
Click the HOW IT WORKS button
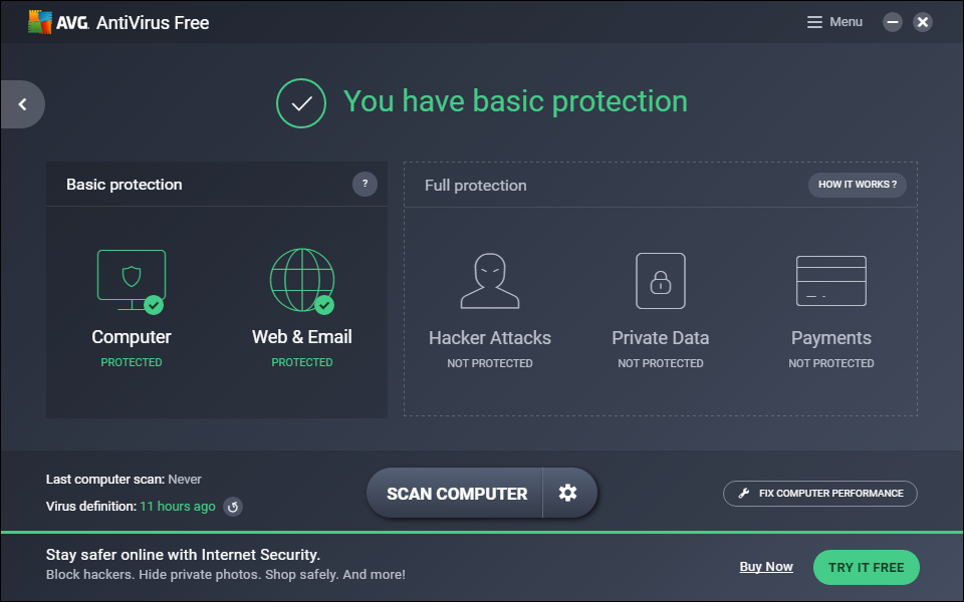click(x=856, y=185)
